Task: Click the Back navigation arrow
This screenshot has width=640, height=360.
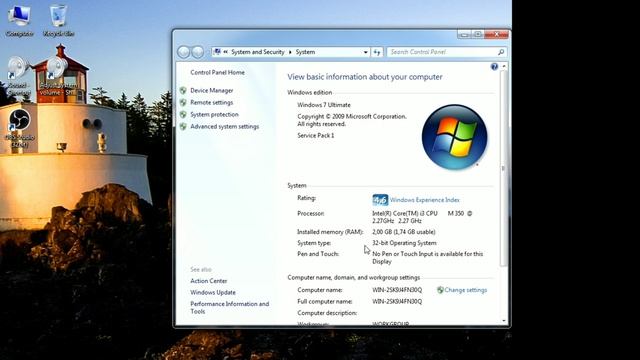Action: [184, 52]
